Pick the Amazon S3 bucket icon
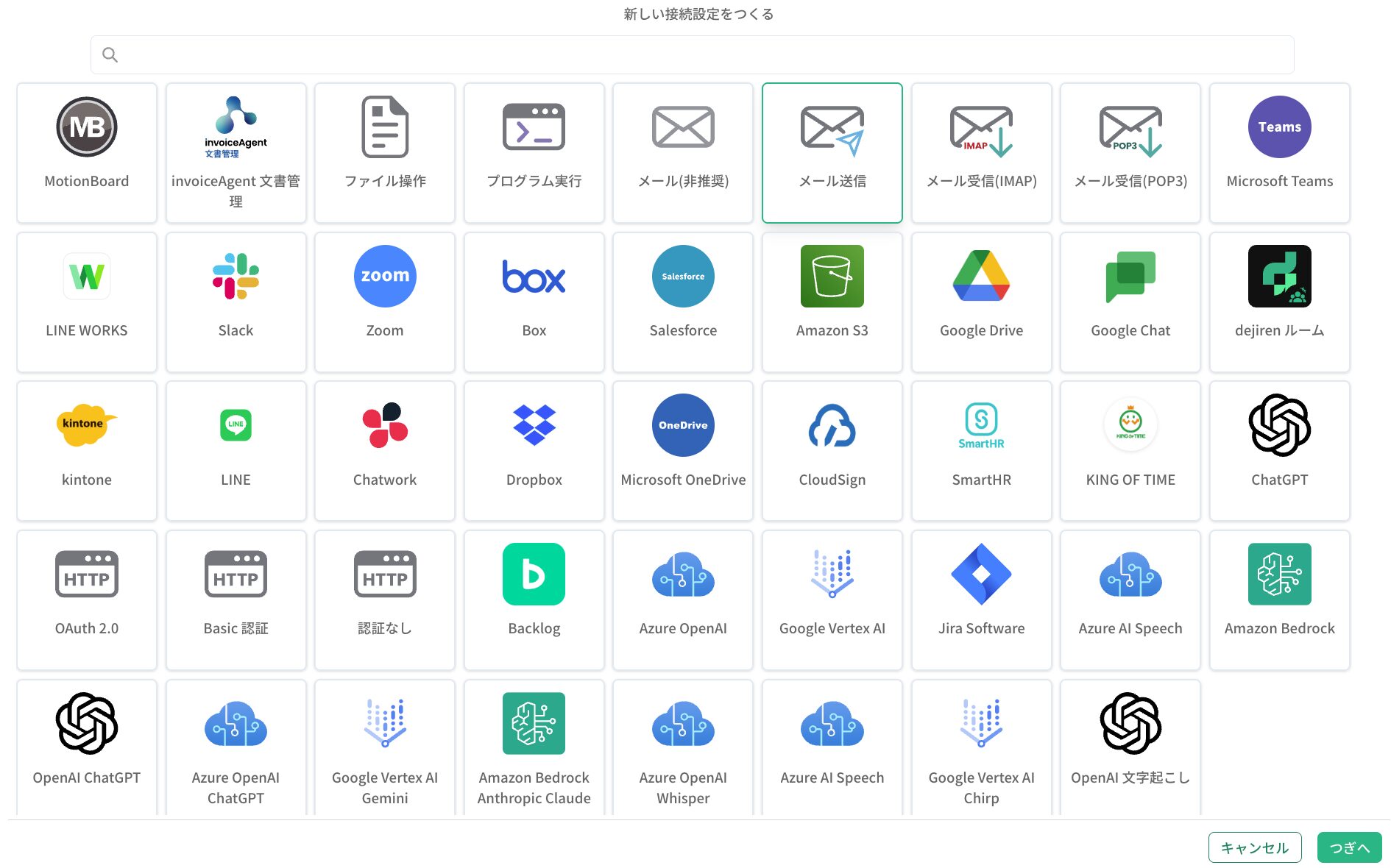The width and height of the screenshot is (1391, 868). click(832, 277)
